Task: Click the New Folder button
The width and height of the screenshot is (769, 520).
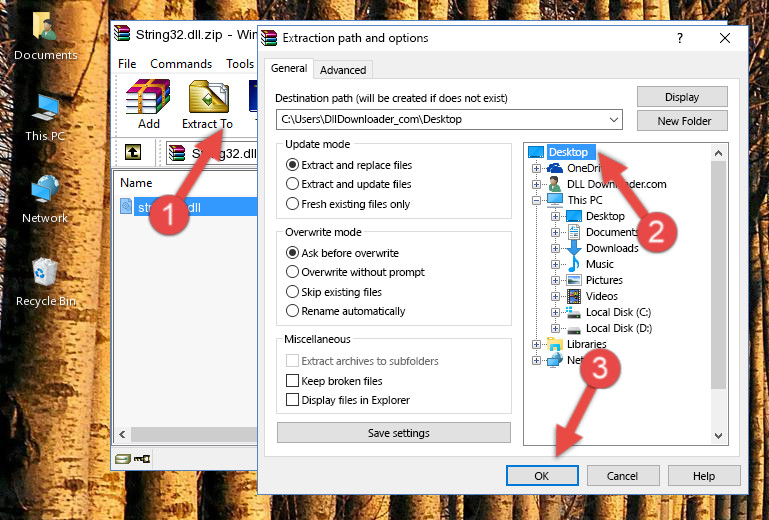Action: point(682,121)
